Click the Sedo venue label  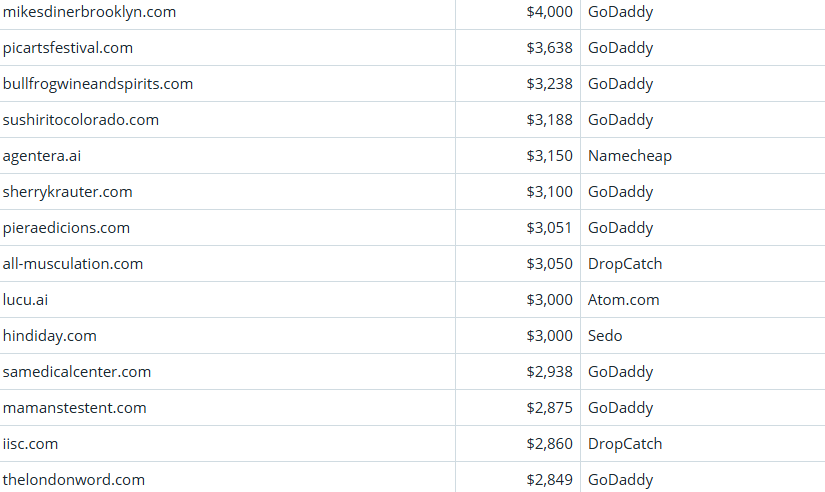(x=605, y=336)
